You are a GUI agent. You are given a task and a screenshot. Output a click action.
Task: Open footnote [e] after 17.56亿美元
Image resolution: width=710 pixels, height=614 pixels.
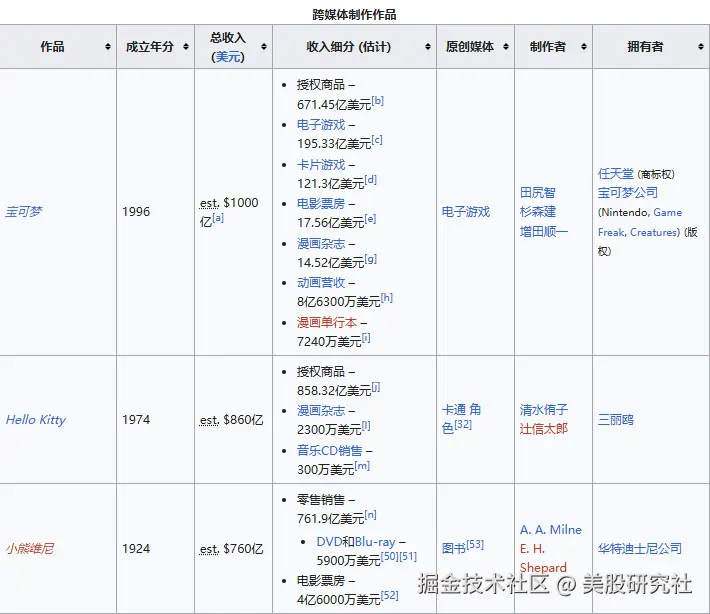(370, 219)
